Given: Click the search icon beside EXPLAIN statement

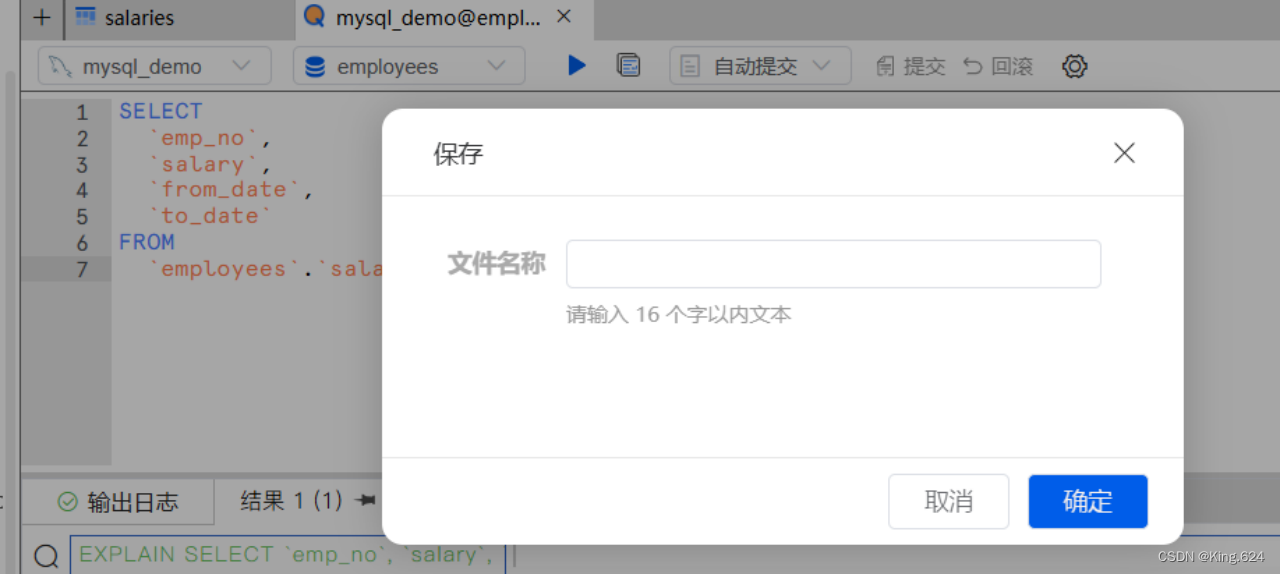Looking at the screenshot, I should click(45, 556).
